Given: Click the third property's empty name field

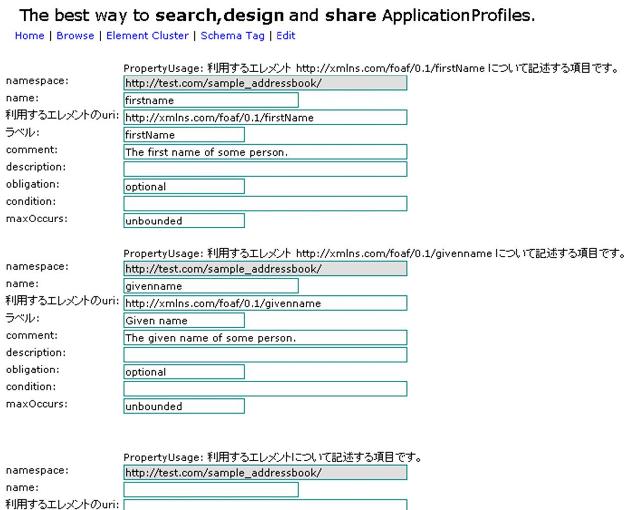Looking at the screenshot, I should click(211, 489).
